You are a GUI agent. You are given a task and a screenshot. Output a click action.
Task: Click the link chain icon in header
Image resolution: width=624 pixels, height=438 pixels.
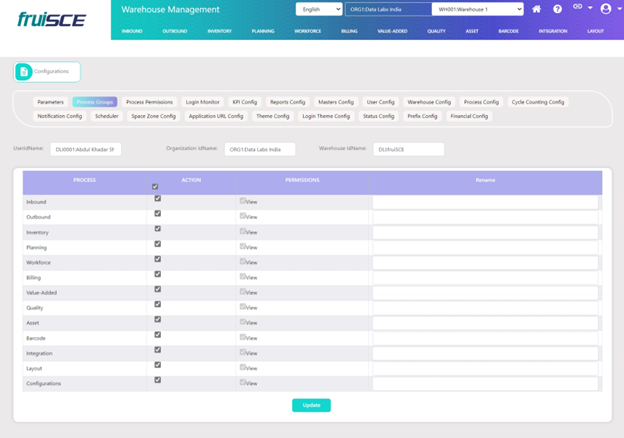coord(578,8)
